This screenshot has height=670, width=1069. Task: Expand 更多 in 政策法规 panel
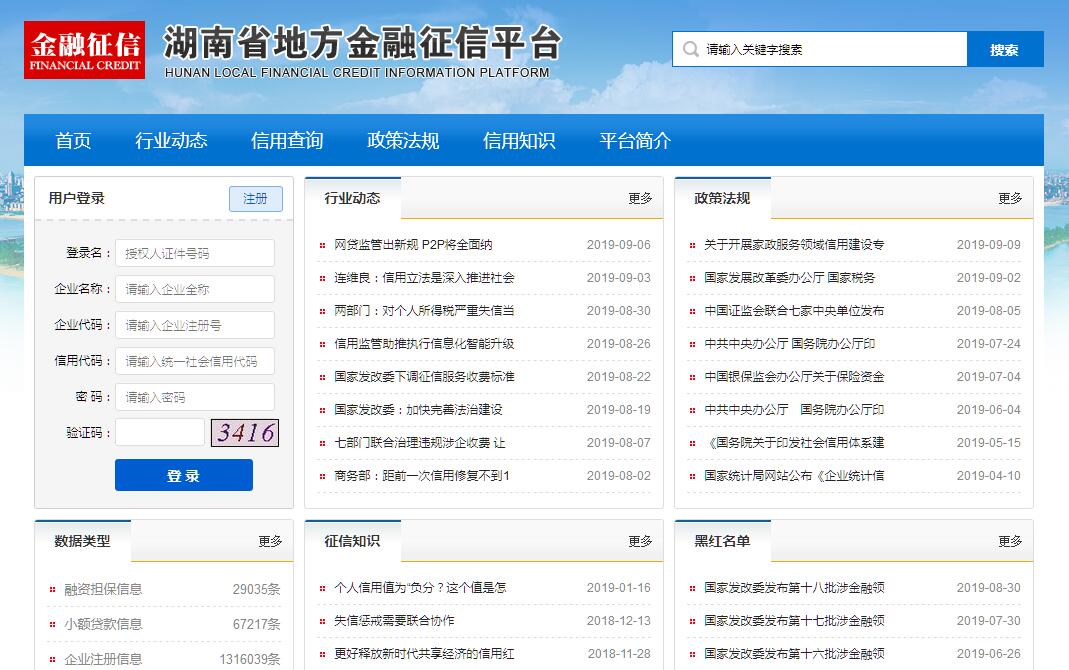[1010, 199]
